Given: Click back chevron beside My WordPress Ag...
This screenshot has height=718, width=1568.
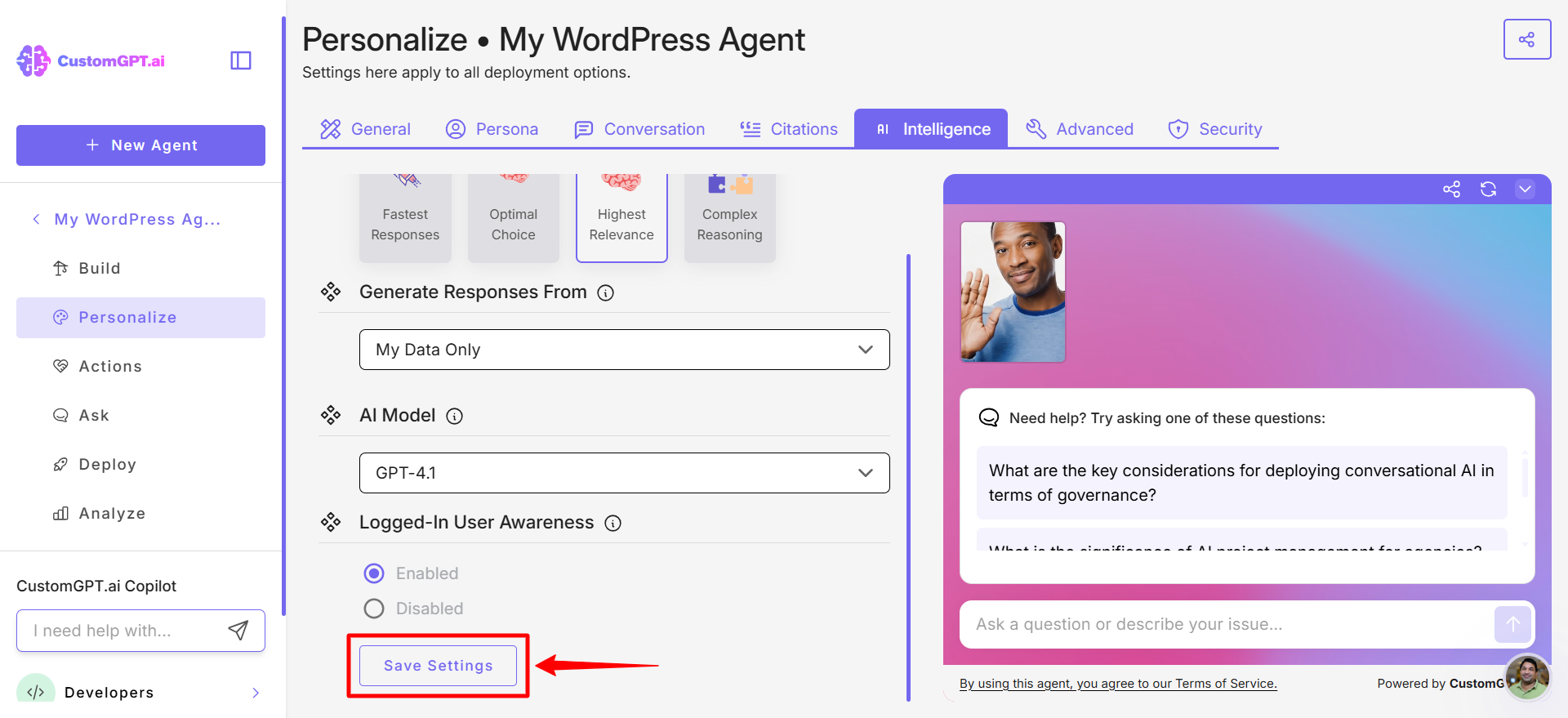Looking at the screenshot, I should (36, 219).
